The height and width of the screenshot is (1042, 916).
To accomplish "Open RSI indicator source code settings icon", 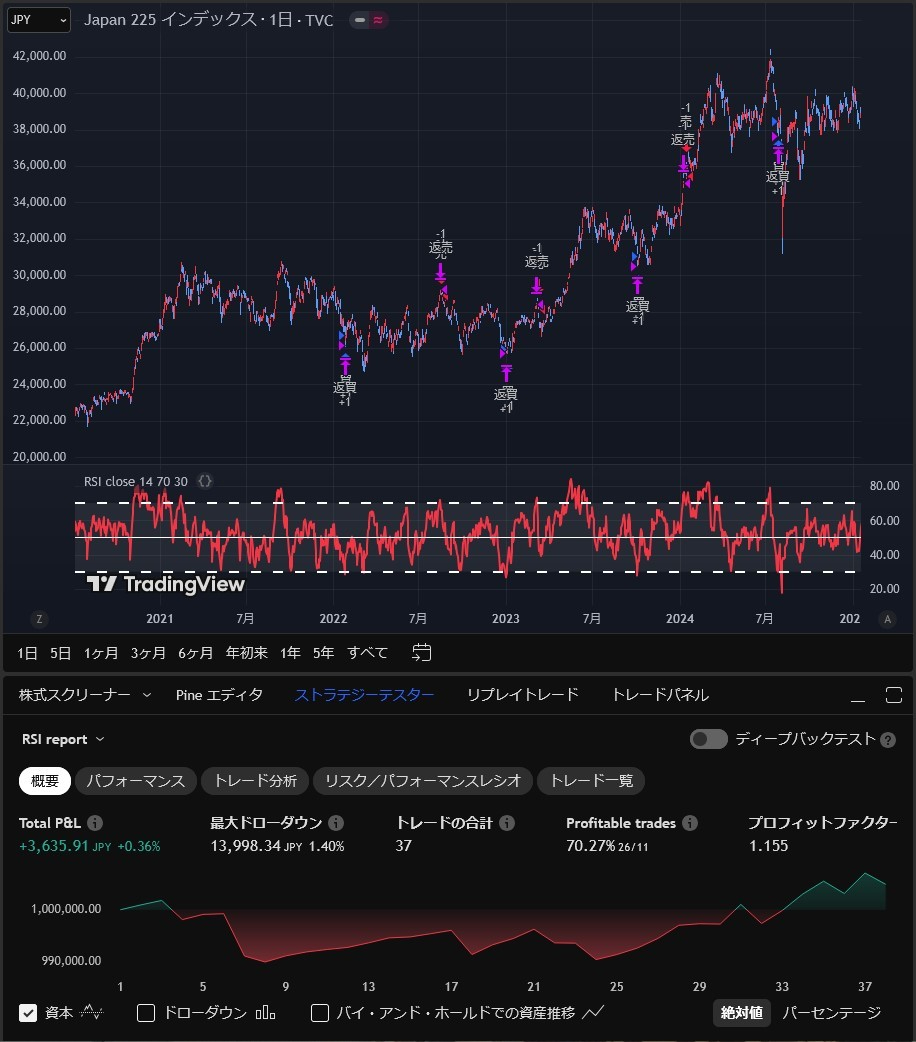I will [205, 481].
